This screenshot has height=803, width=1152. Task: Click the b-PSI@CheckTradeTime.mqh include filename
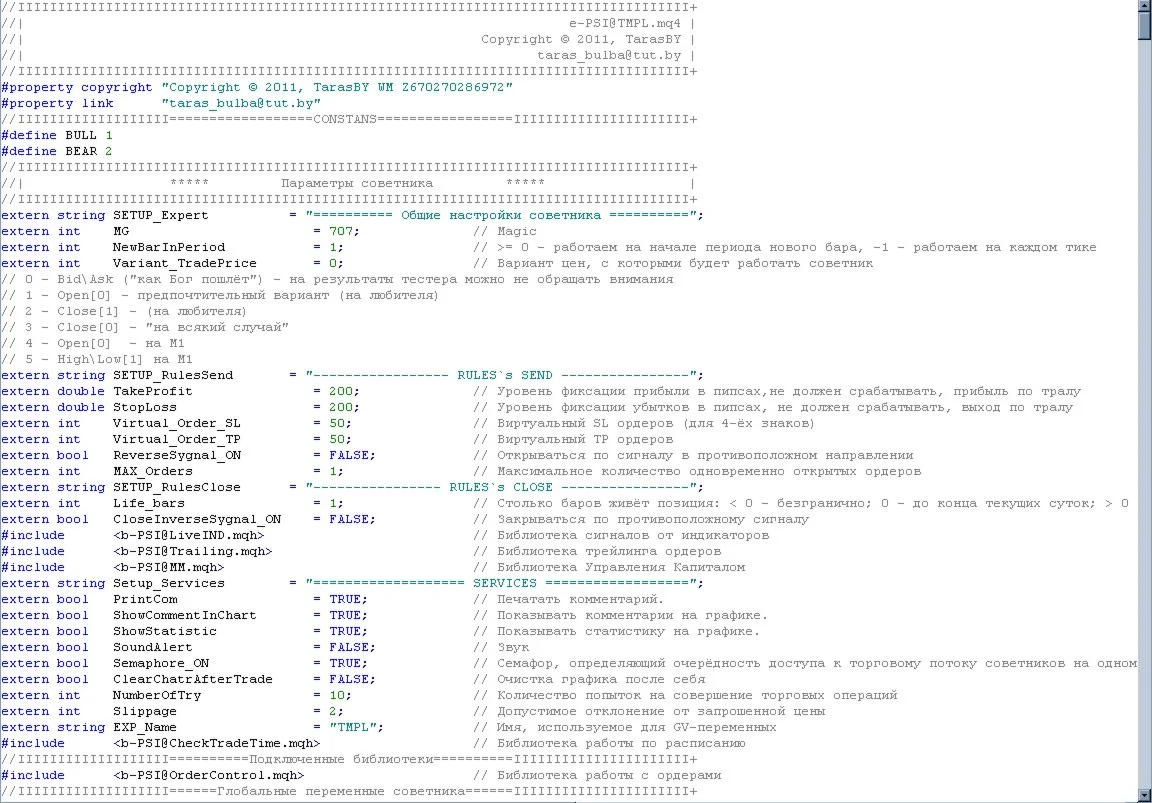216,743
